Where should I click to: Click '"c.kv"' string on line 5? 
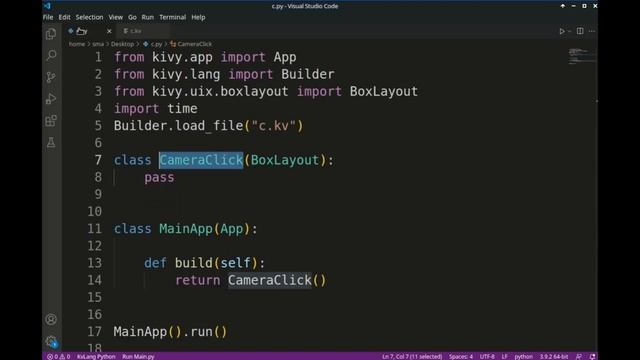(273, 126)
